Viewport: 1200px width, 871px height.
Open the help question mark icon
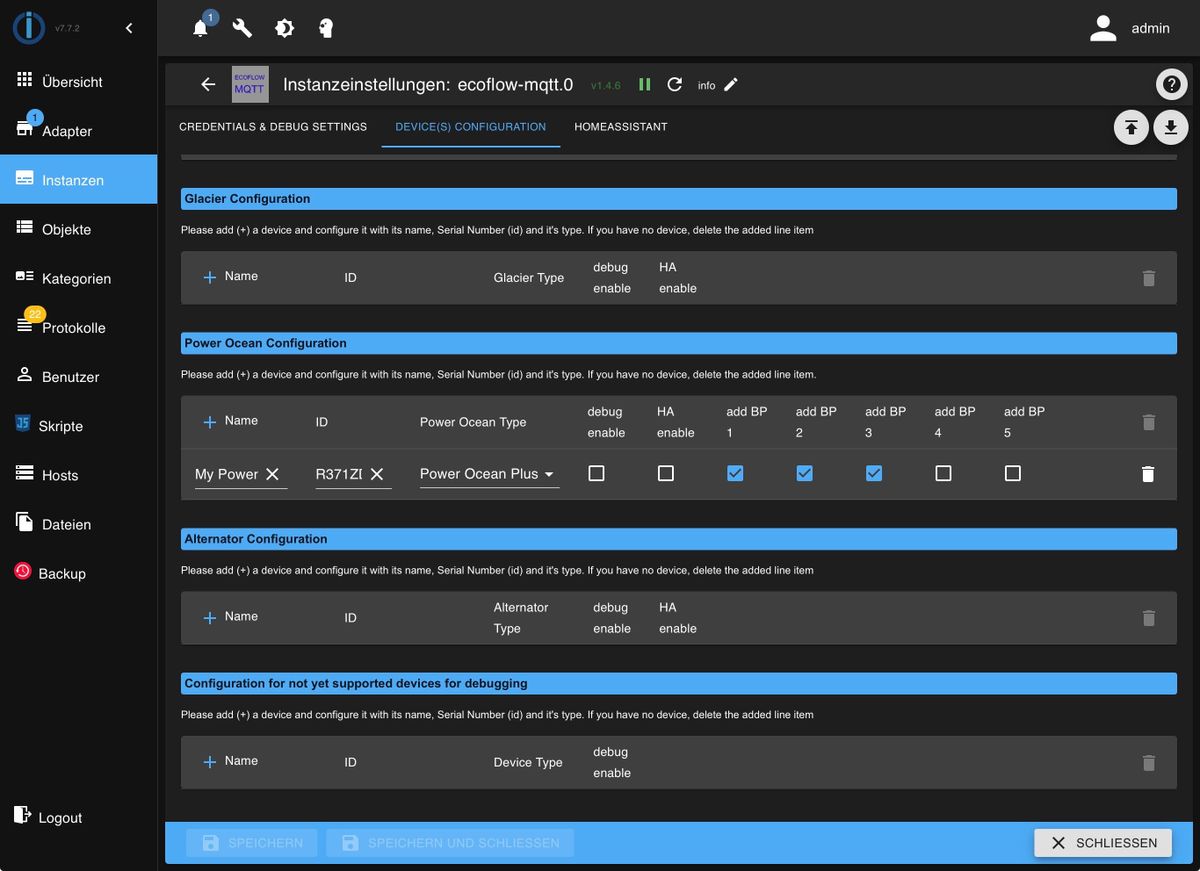tap(1171, 85)
